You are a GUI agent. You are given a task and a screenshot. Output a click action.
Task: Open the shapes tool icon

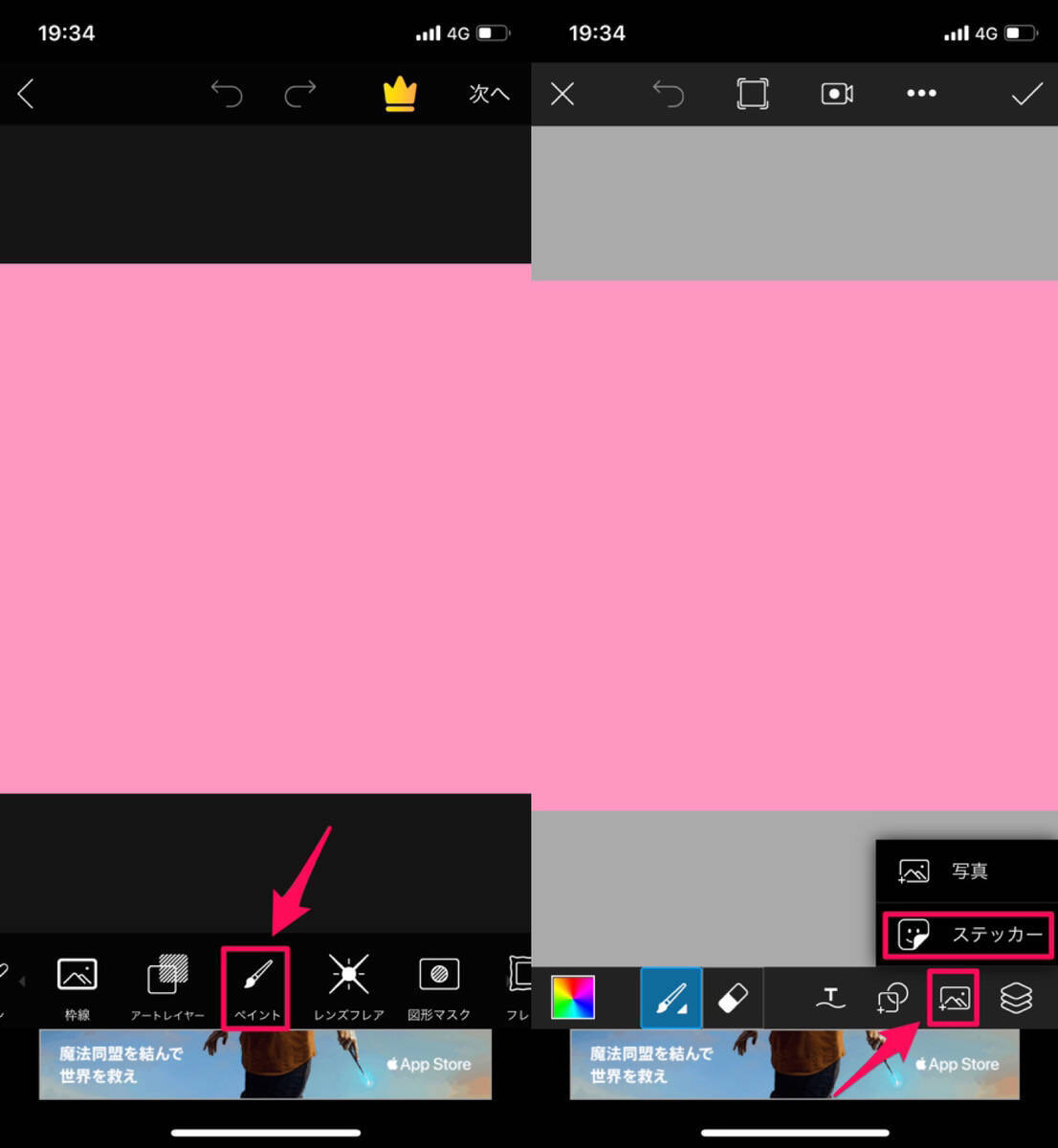(x=892, y=999)
